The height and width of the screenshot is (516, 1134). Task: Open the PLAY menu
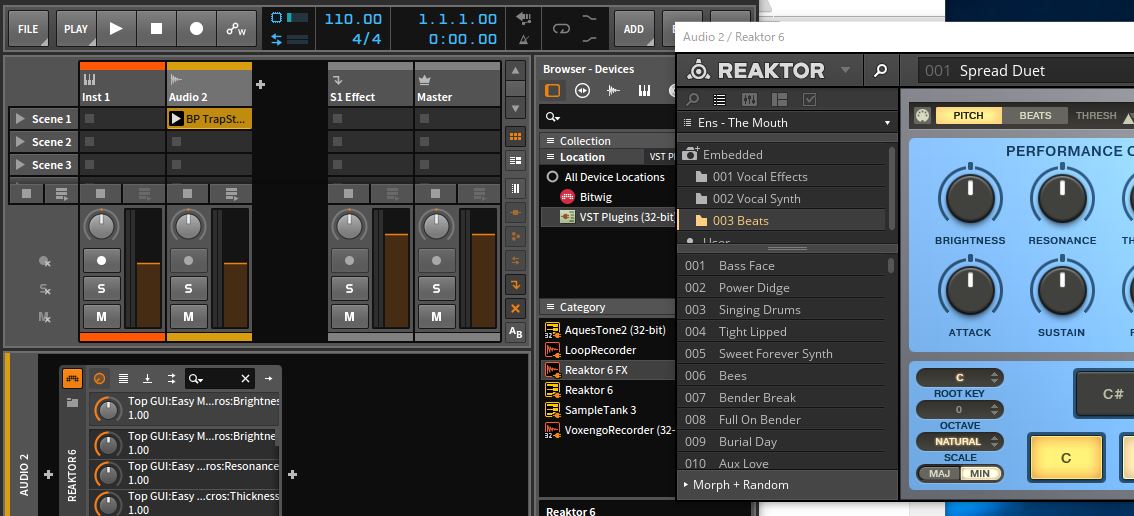click(x=76, y=29)
